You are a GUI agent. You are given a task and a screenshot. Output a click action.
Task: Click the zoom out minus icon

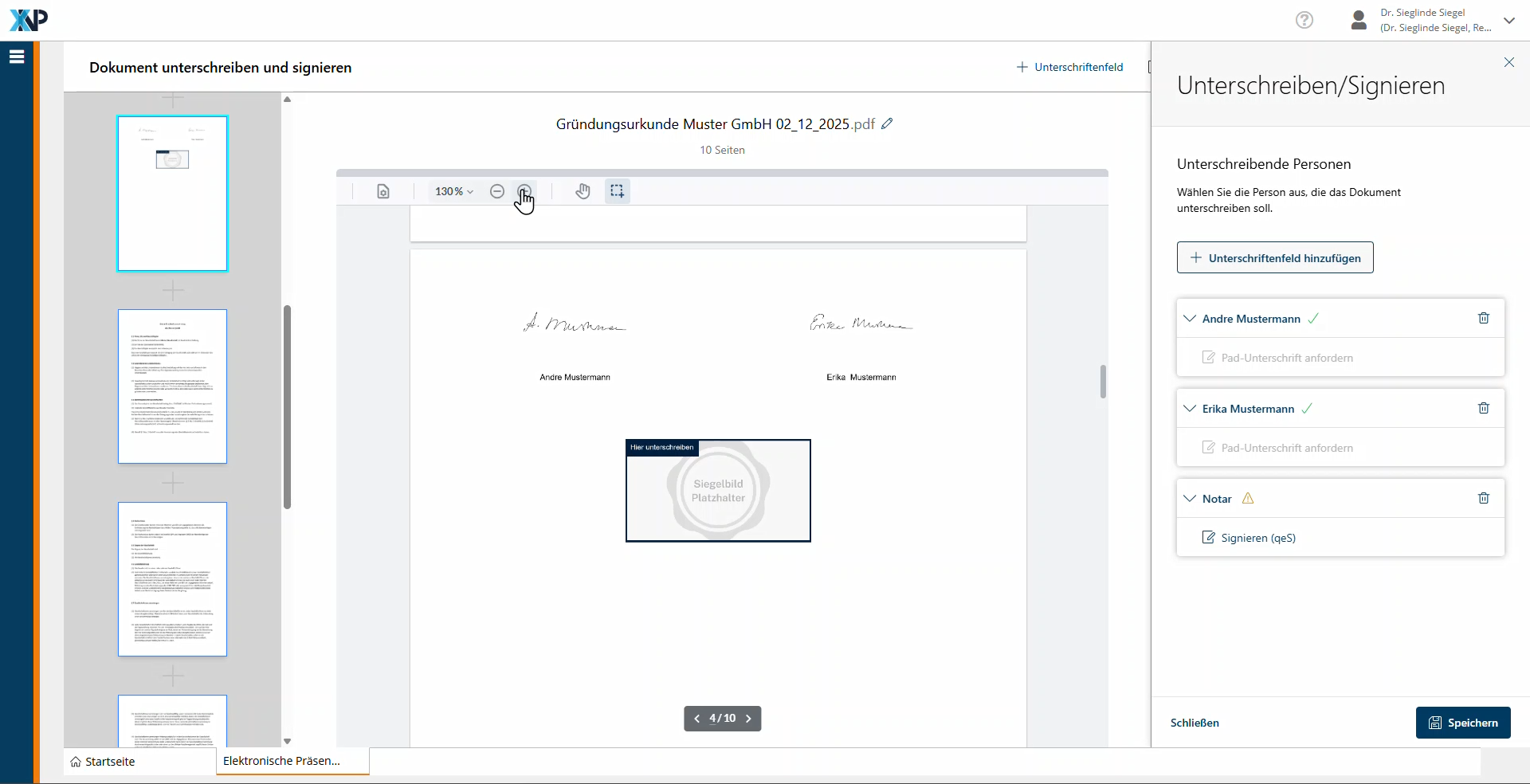(x=497, y=191)
